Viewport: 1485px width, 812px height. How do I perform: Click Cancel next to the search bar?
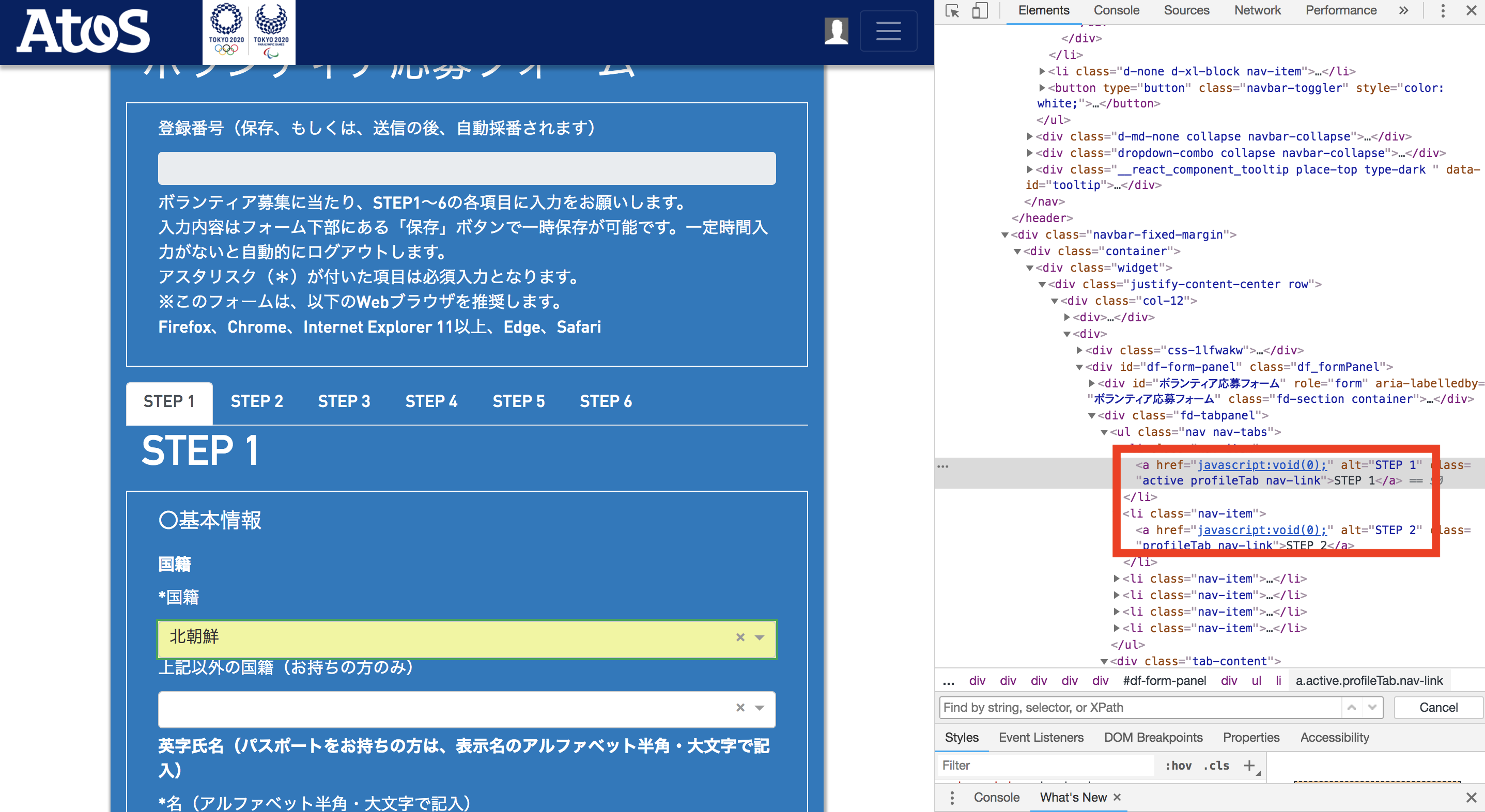[x=1437, y=707]
